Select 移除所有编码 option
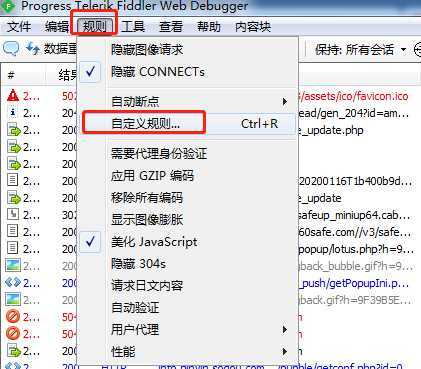Image resolution: width=421 pixels, height=369 pixels. 187,198
